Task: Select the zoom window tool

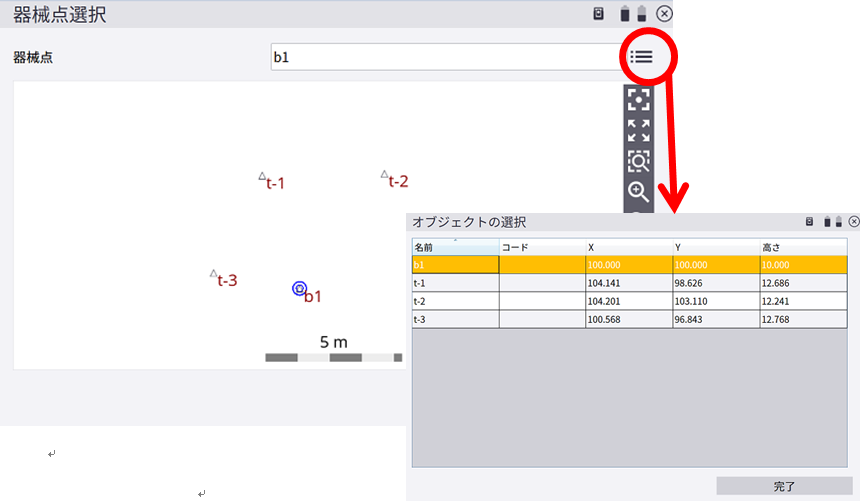Action: (x=638, y=160)
